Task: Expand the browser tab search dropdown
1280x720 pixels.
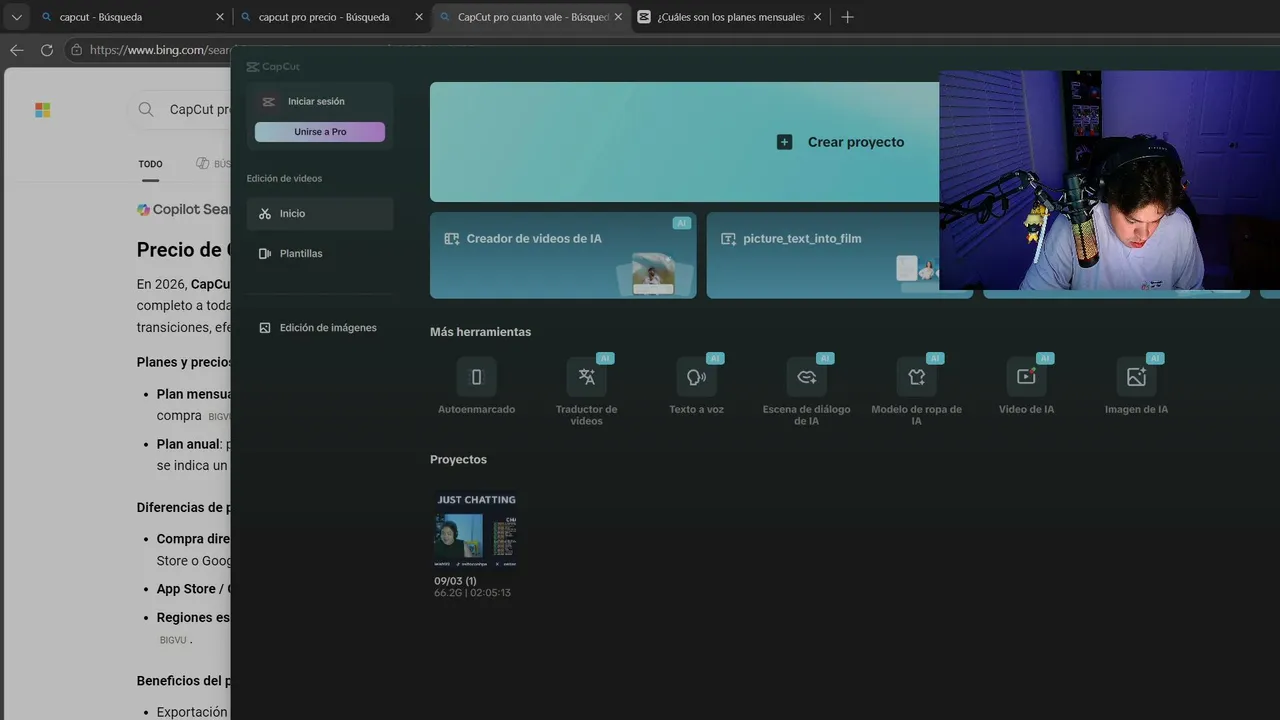Action: pyautogui.click(x=16, y=17)
